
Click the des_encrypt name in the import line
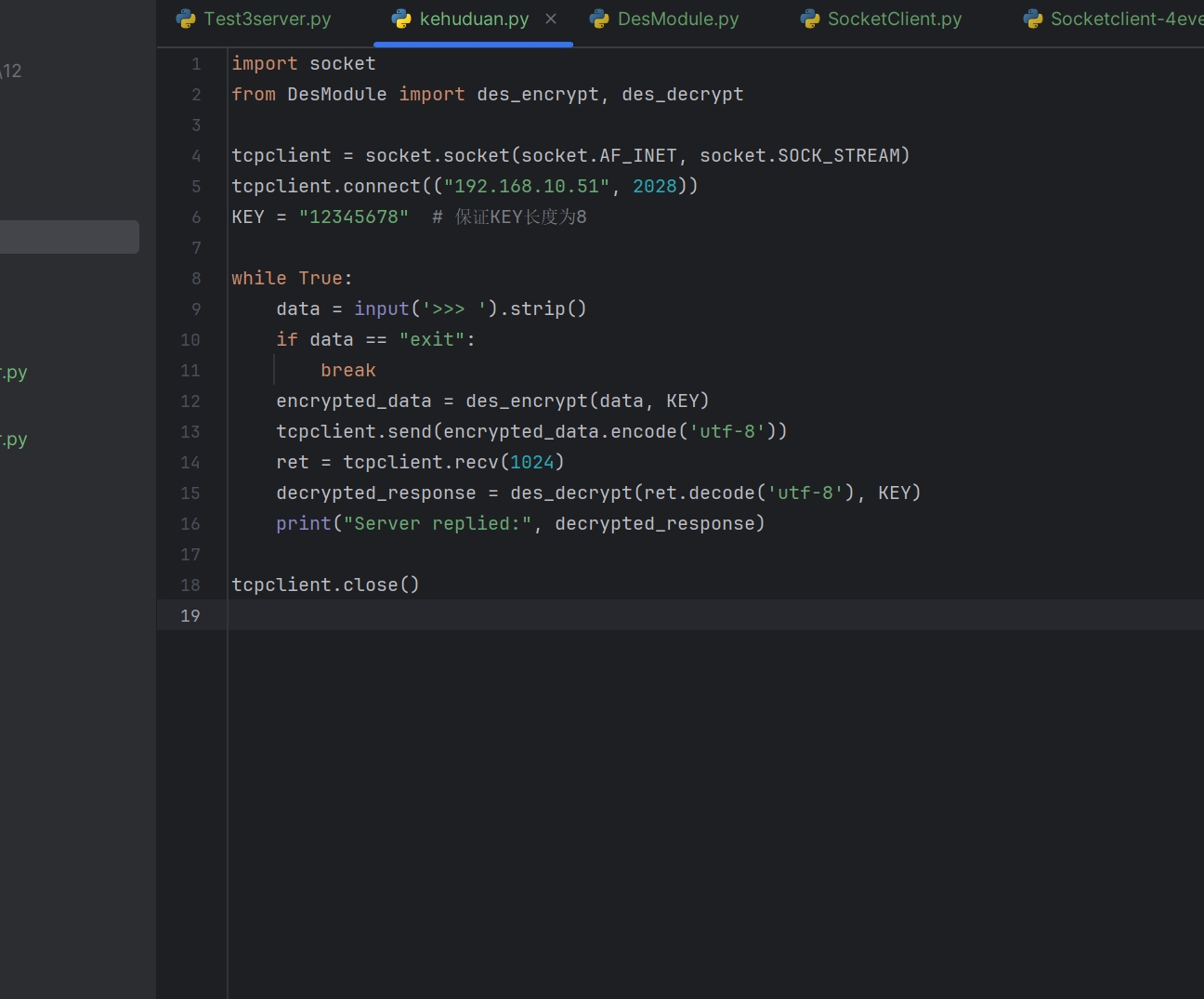538,94
